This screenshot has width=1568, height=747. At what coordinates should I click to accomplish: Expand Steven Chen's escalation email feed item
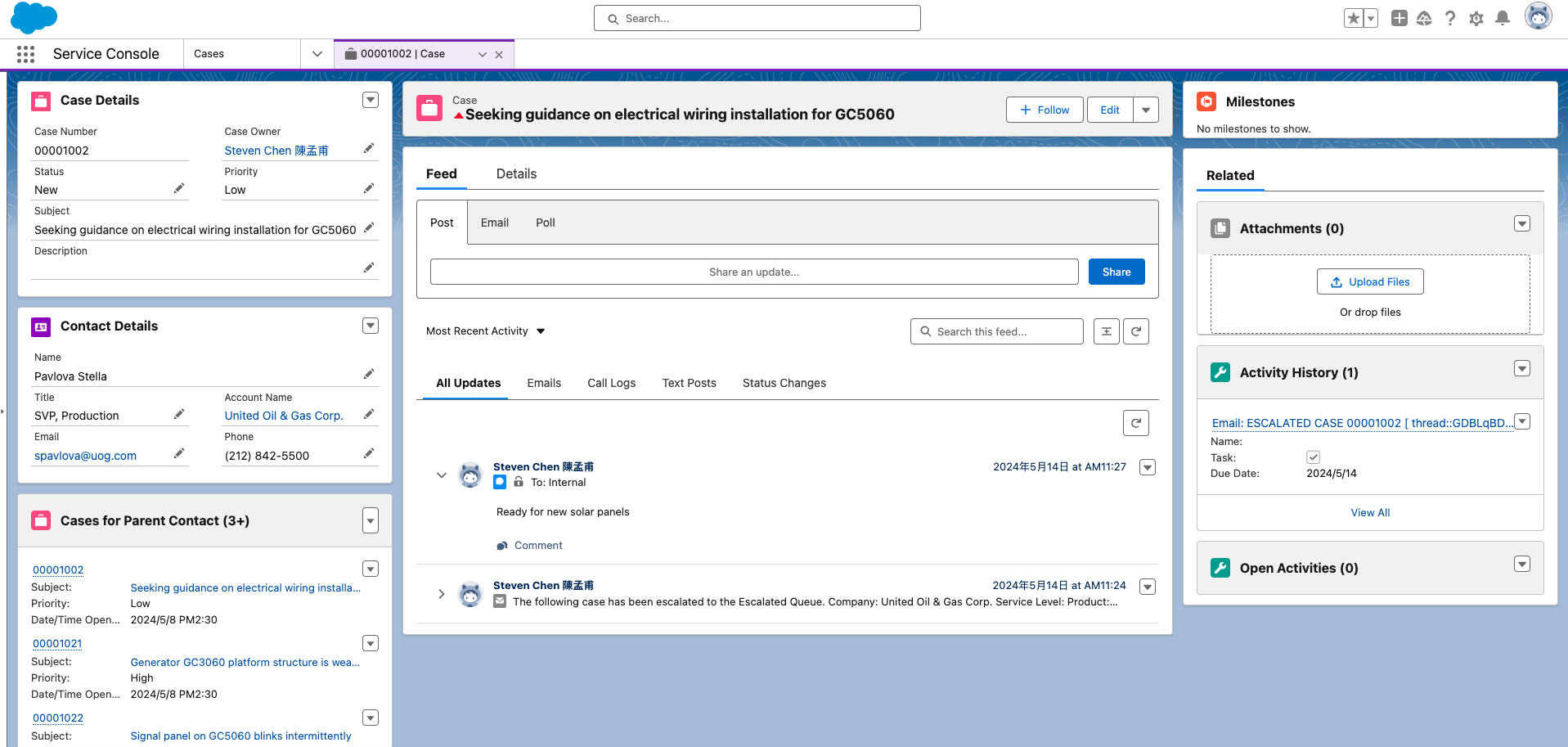(442, 593)
